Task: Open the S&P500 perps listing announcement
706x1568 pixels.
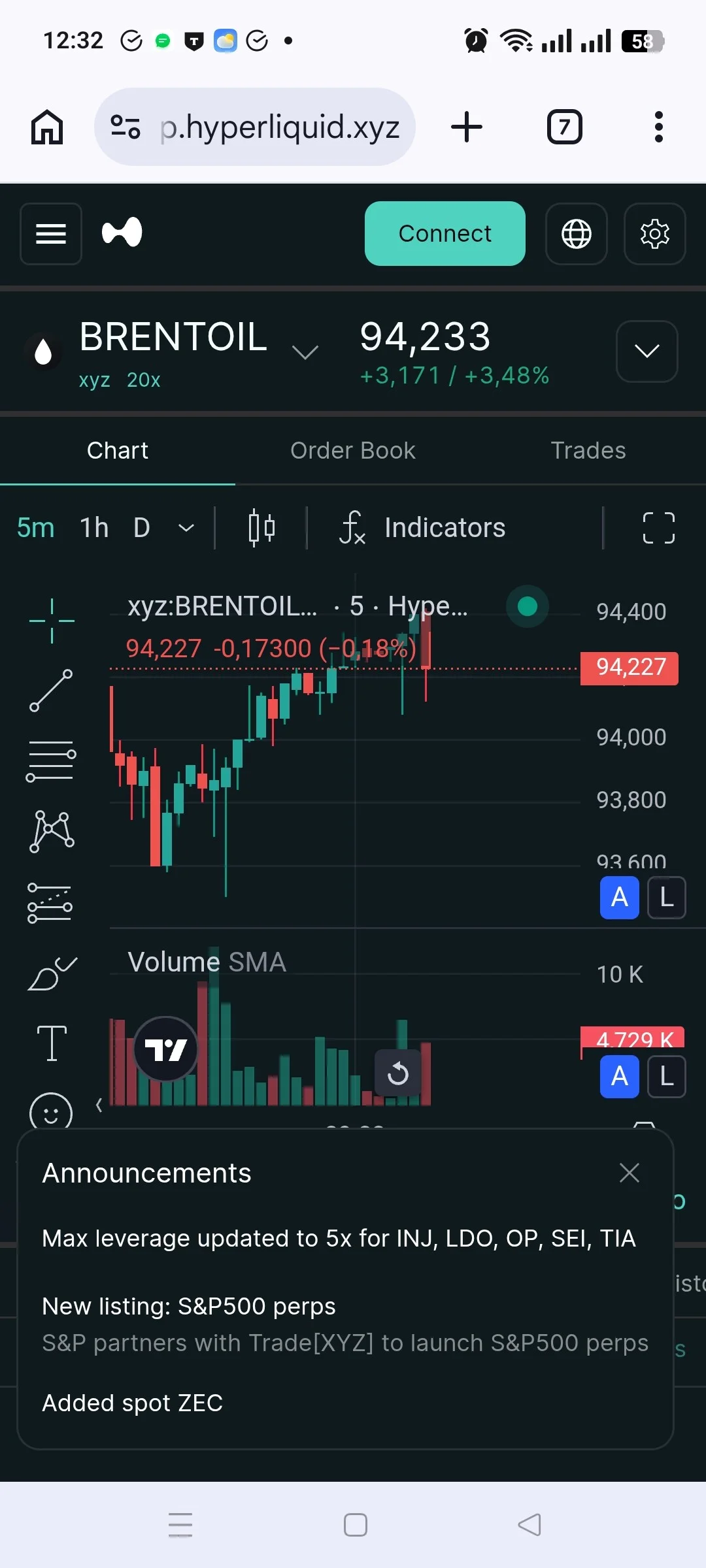Action: [345, 1324]
